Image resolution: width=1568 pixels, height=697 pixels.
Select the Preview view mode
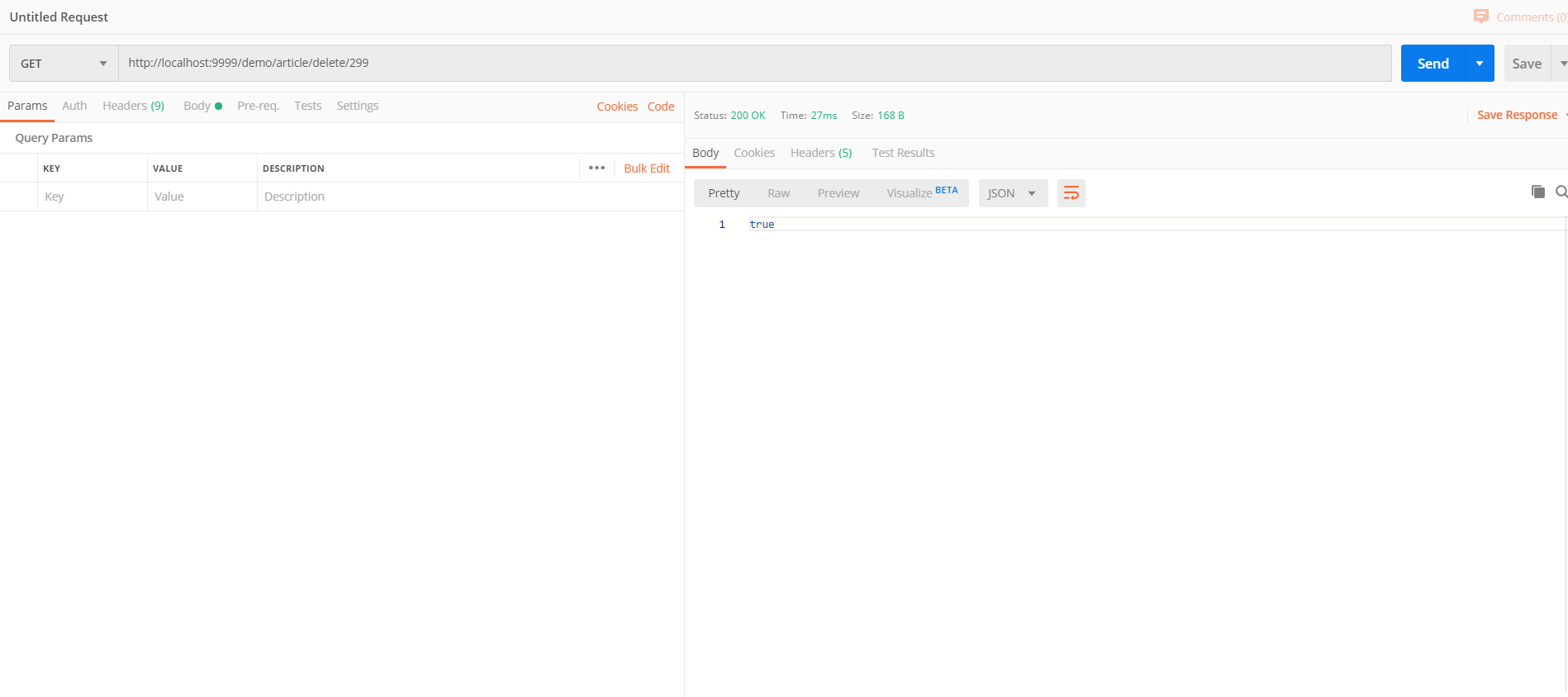pyautogui.click(x=838, y=193)
